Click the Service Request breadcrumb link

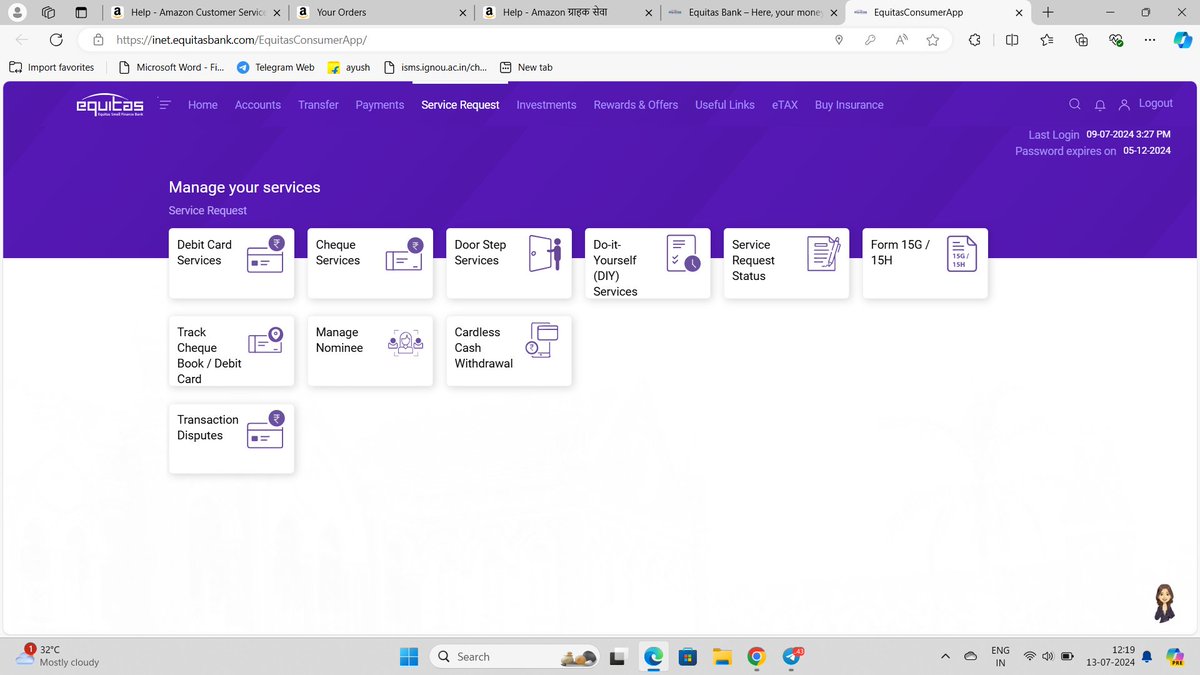click(x=208, y=211)
